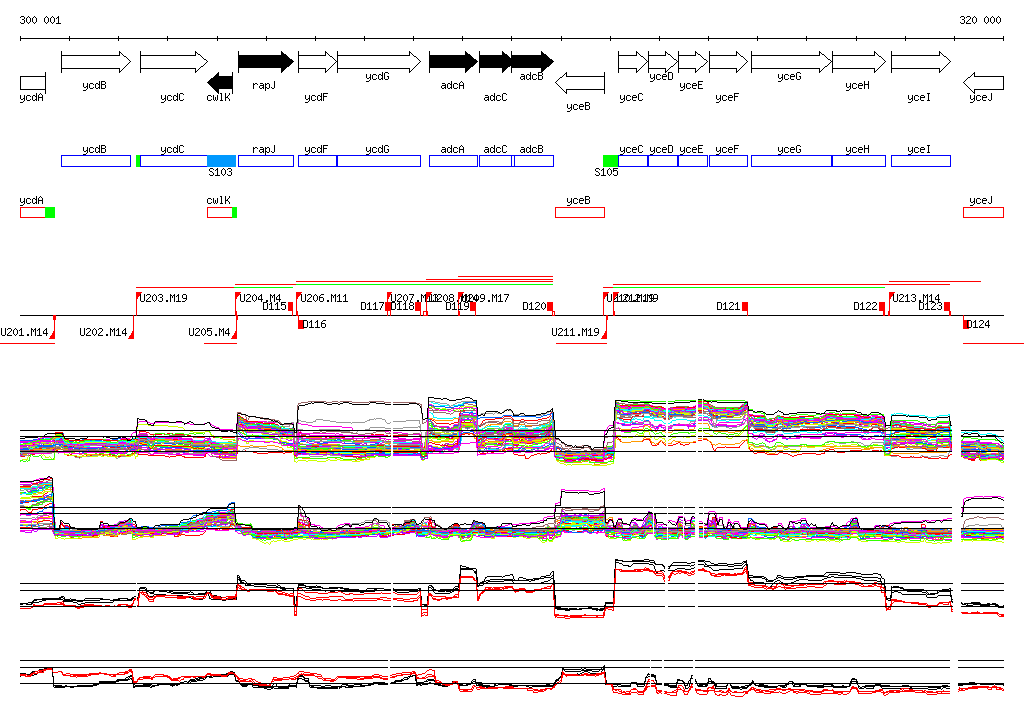The height and width of the screenshot is (714, 1024).
Task: Select the green S105 segment
Action: (611, 161)
